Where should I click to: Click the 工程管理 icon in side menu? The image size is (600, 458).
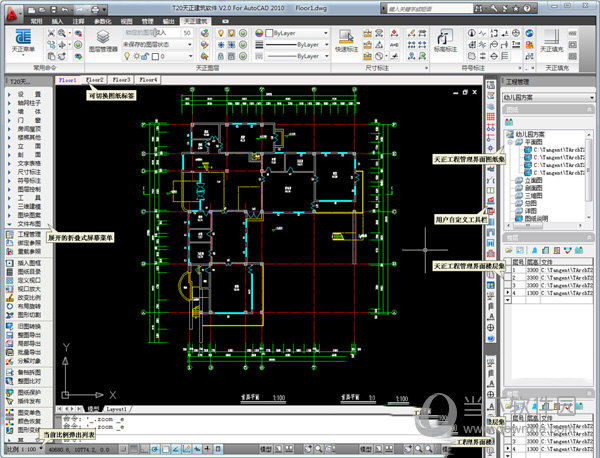tap(10, 234)
